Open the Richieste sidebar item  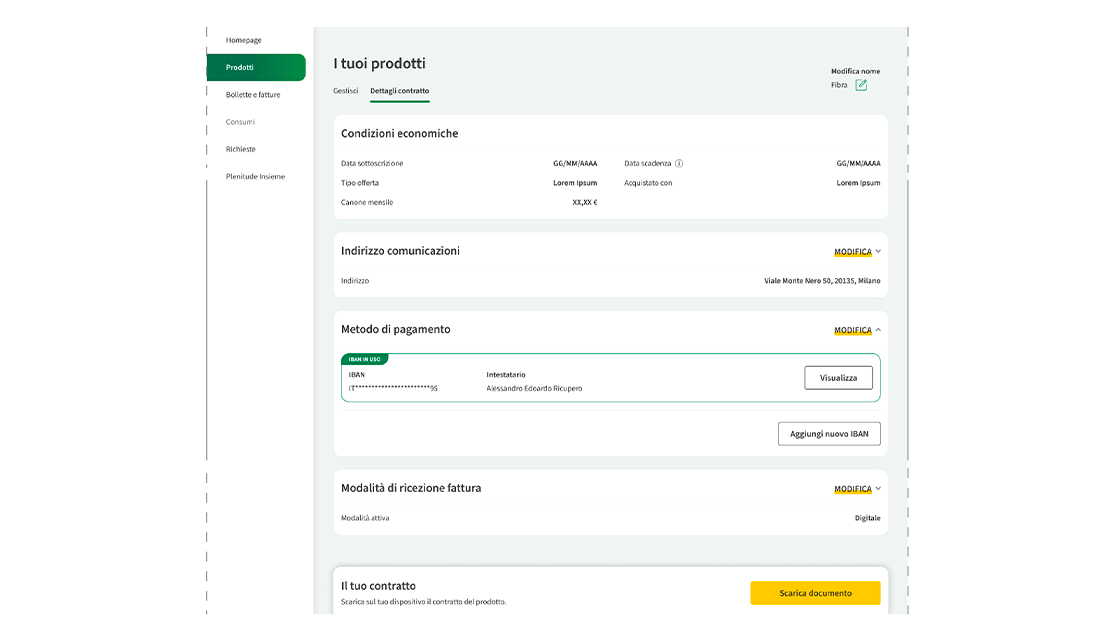coord(241,149)
